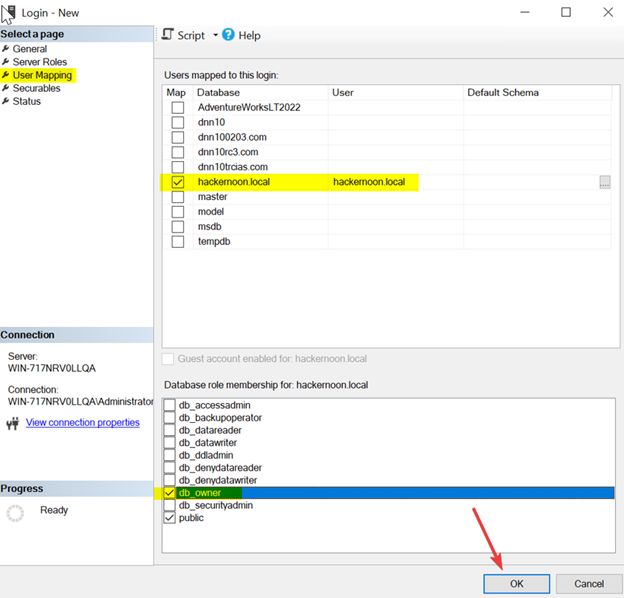Maximize the Login - New window
This screenshot has height=598, width=624.
click(566, 12)
